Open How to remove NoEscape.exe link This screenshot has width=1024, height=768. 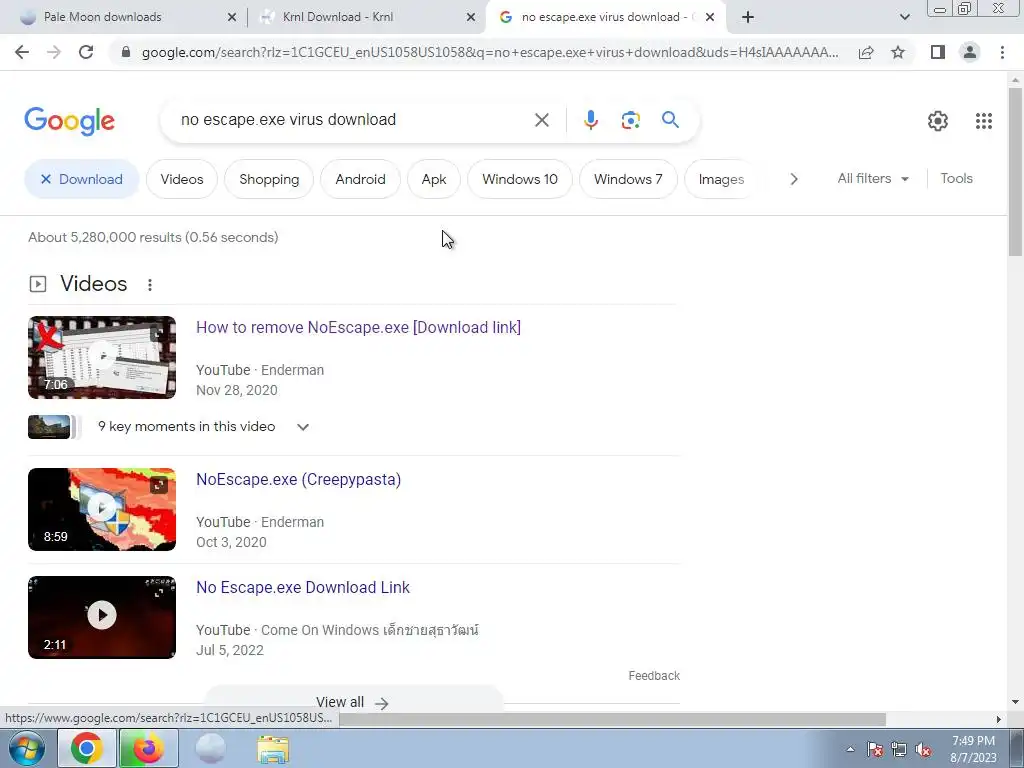coord(359,327)
